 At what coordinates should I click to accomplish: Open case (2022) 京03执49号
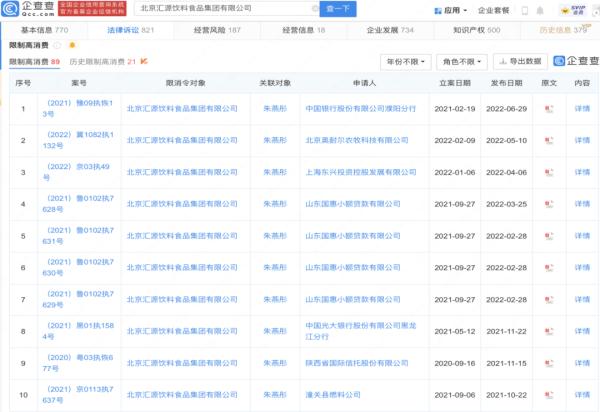pos(78,172)
